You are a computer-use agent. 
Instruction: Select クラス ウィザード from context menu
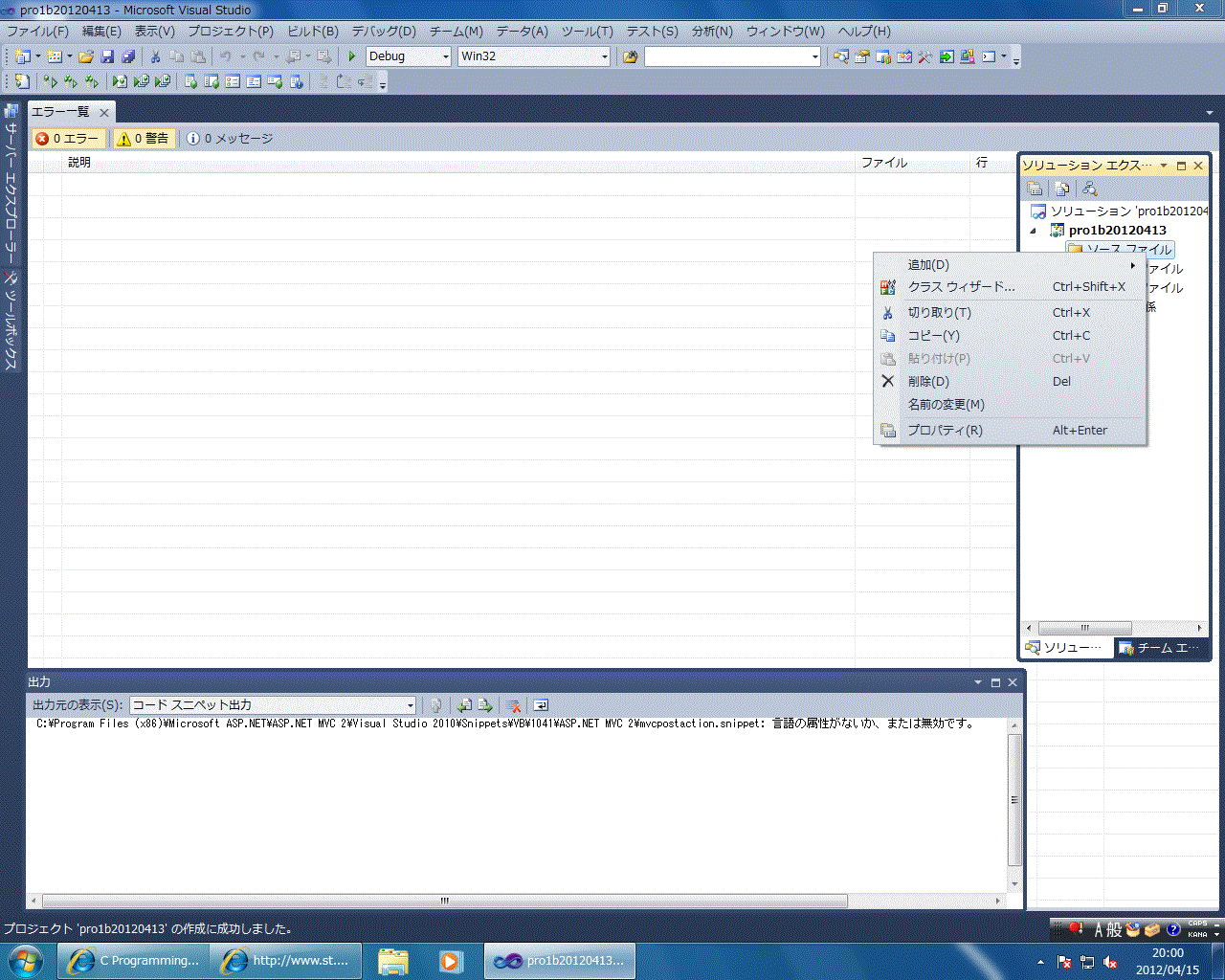(x=1010, y=287)
